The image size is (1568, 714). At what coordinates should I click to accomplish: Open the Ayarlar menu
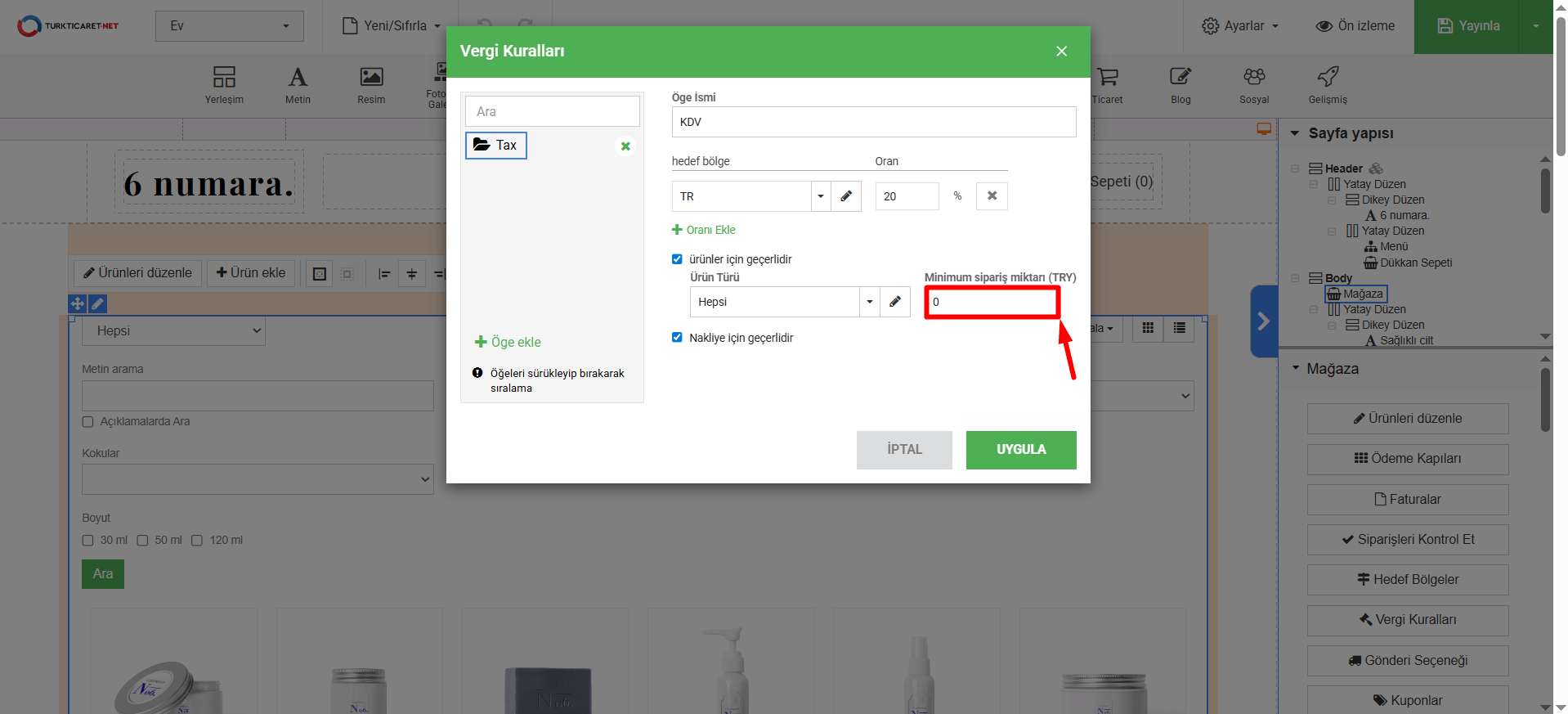(x=1239, y=26)
